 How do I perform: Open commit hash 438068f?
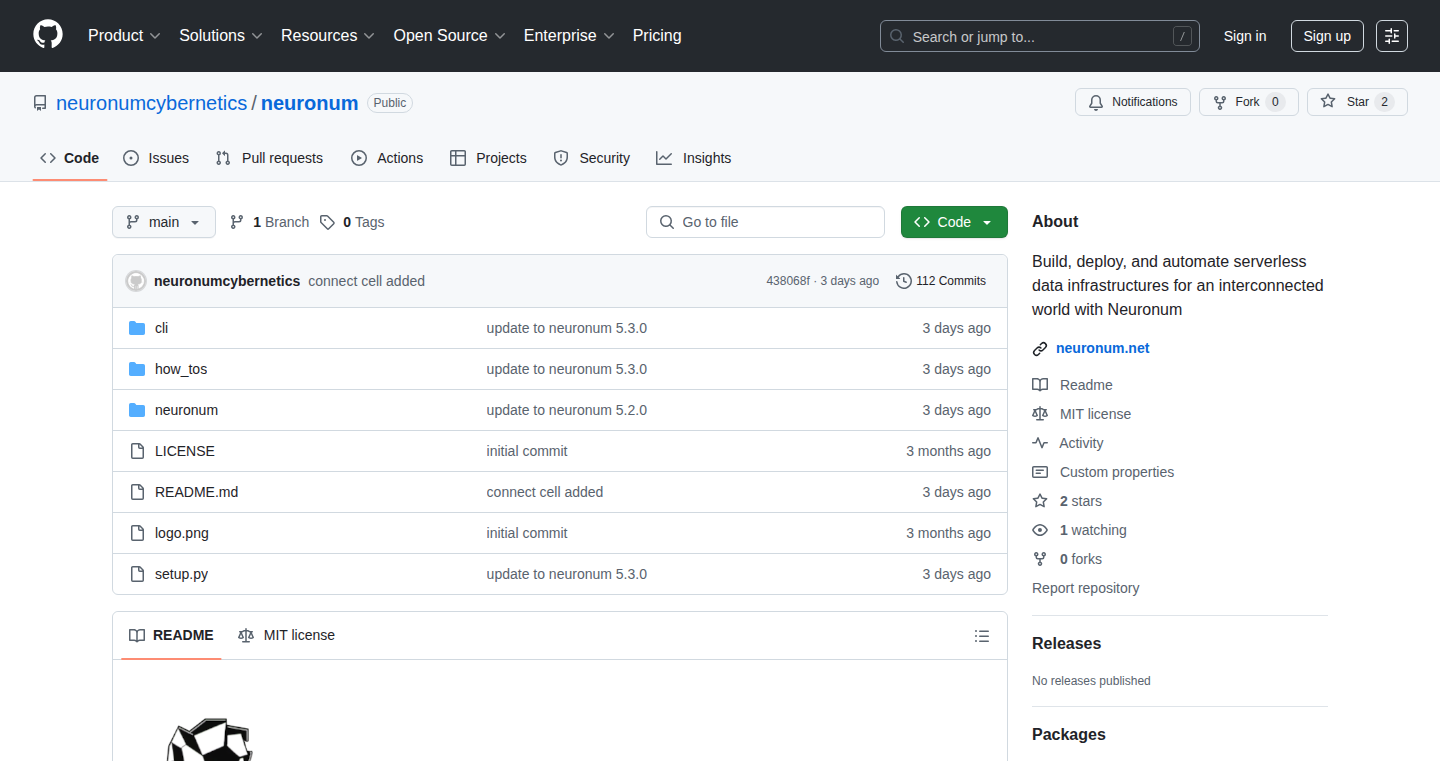(x=788, y=281)
